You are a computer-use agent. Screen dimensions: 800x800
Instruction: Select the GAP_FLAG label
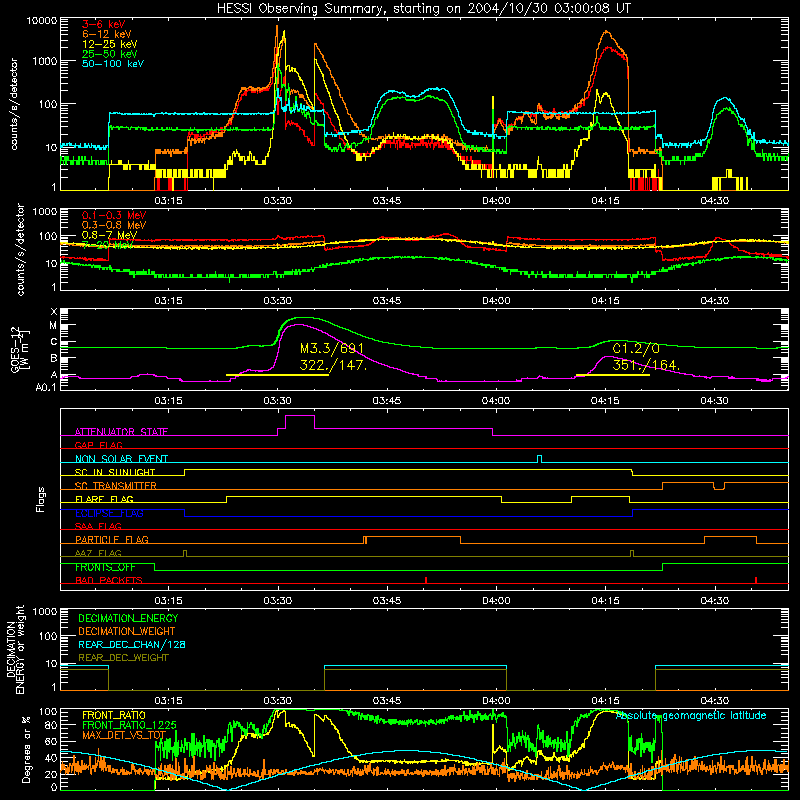tap(98, 445)
